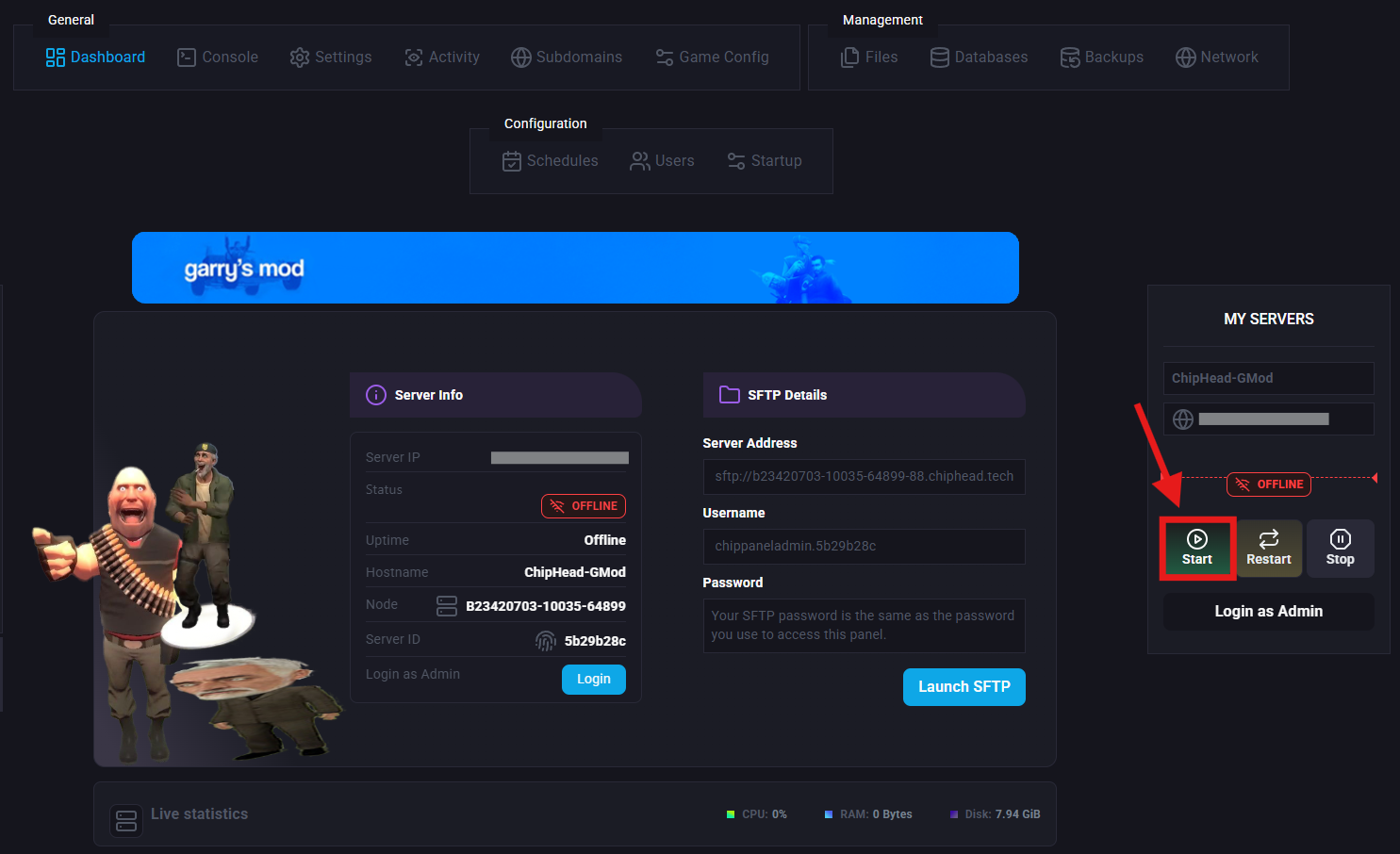
Task: Open the Subdomains tab
Action: tap(567, 57)
